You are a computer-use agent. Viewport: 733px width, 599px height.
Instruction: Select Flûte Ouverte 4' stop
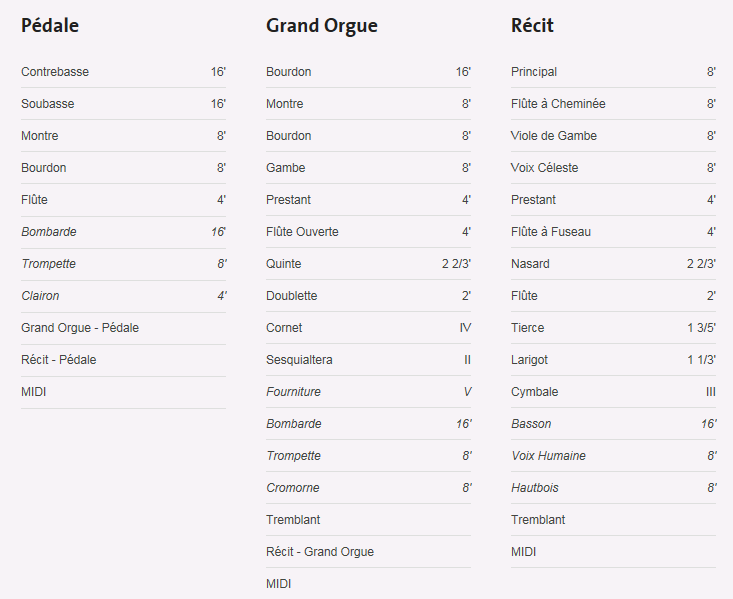tap(368, 231)
